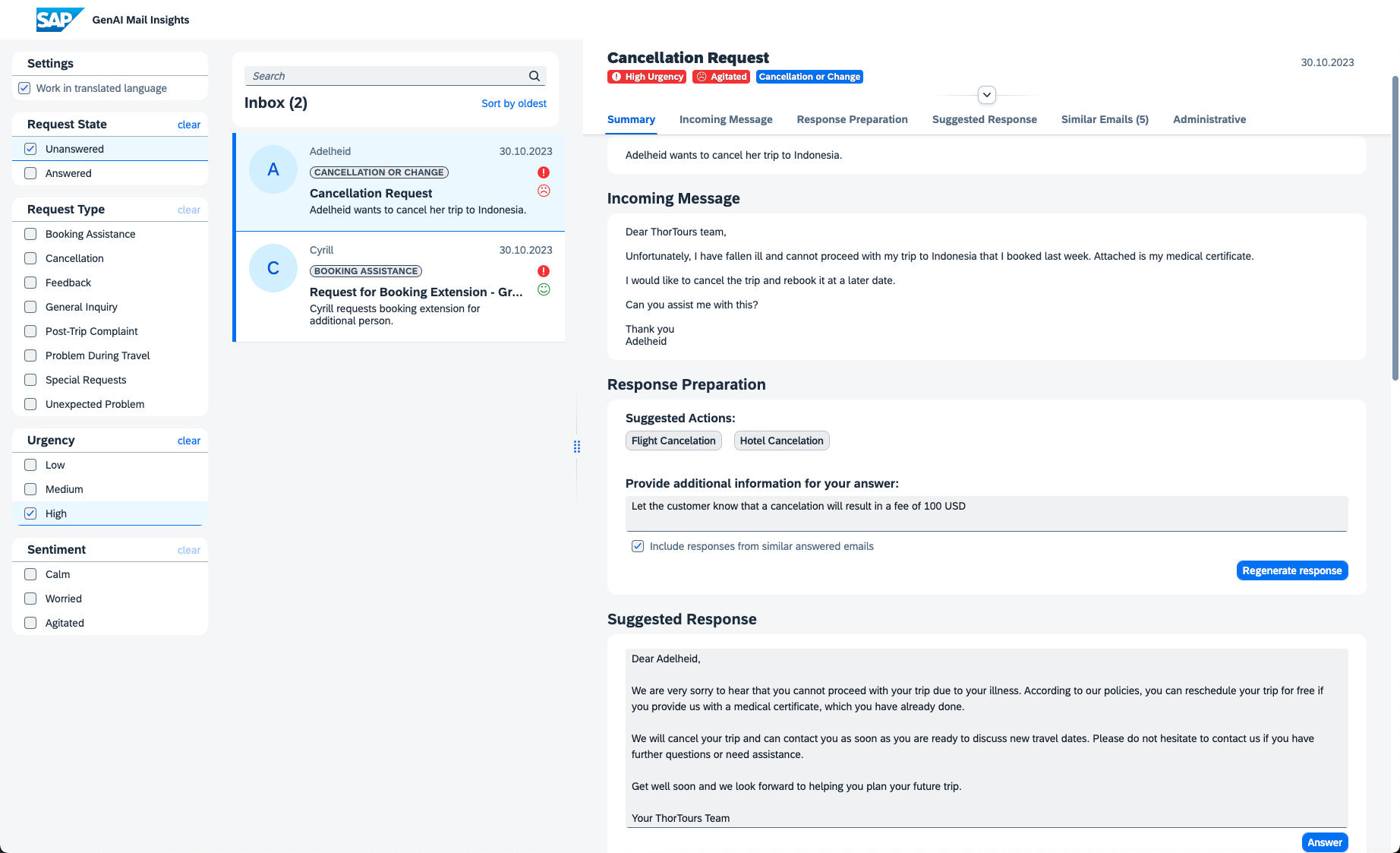This screenshot has height=853, width=1400.
Task: Check Special Requests filter
Action: pyautogui.click(x=30, y=380)
